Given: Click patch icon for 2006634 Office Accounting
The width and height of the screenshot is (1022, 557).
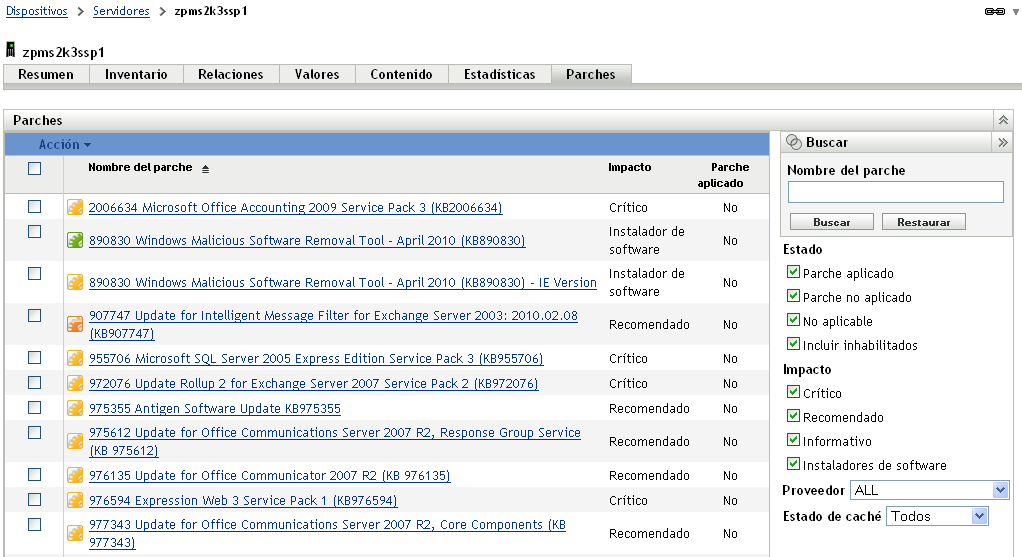Looking at the screenshot, I should point(75,207).
